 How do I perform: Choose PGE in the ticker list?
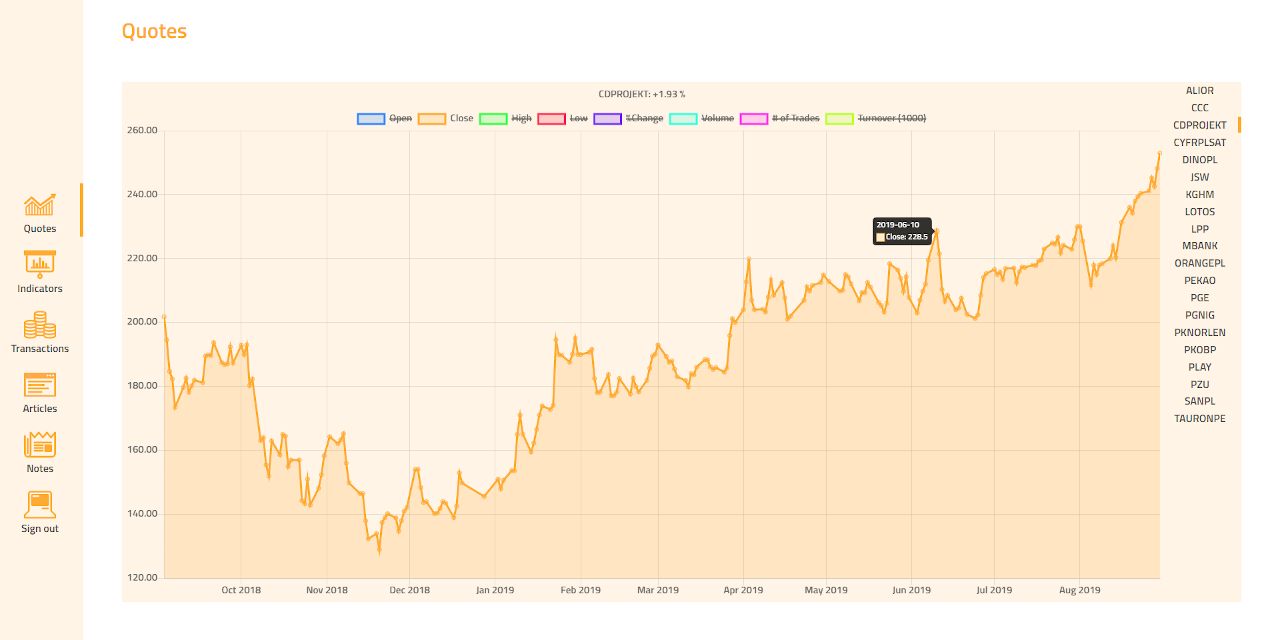[1200, 298]
